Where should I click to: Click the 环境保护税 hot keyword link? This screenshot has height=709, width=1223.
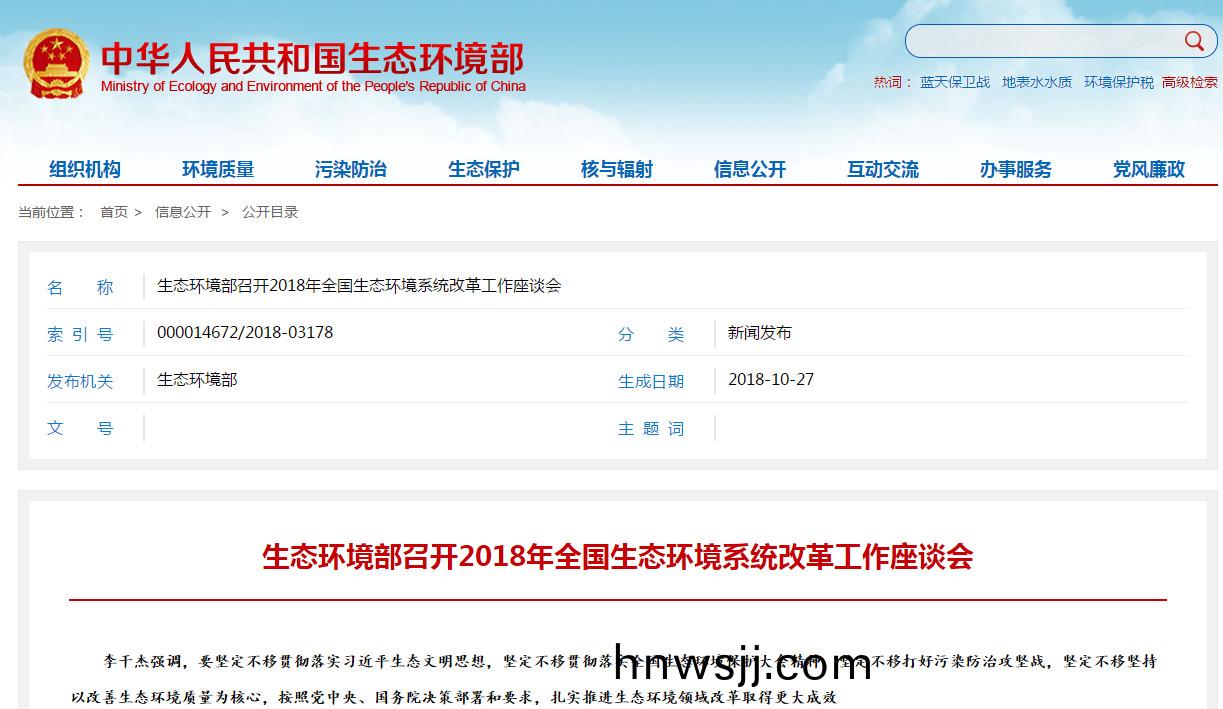[x=1119, y=82]
